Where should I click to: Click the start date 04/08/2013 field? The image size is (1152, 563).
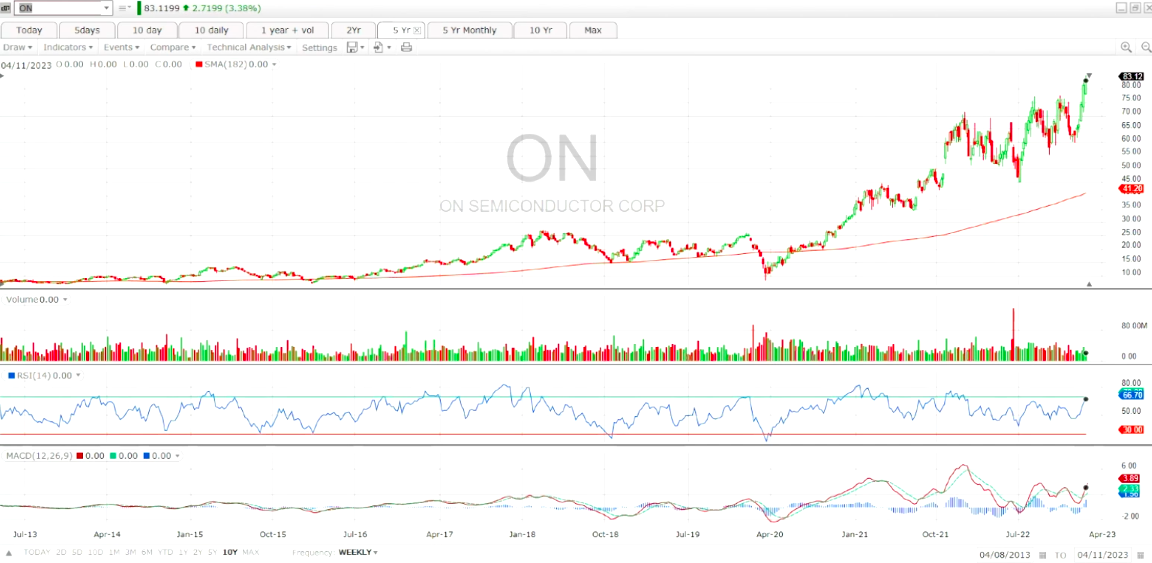(1005, 554)
